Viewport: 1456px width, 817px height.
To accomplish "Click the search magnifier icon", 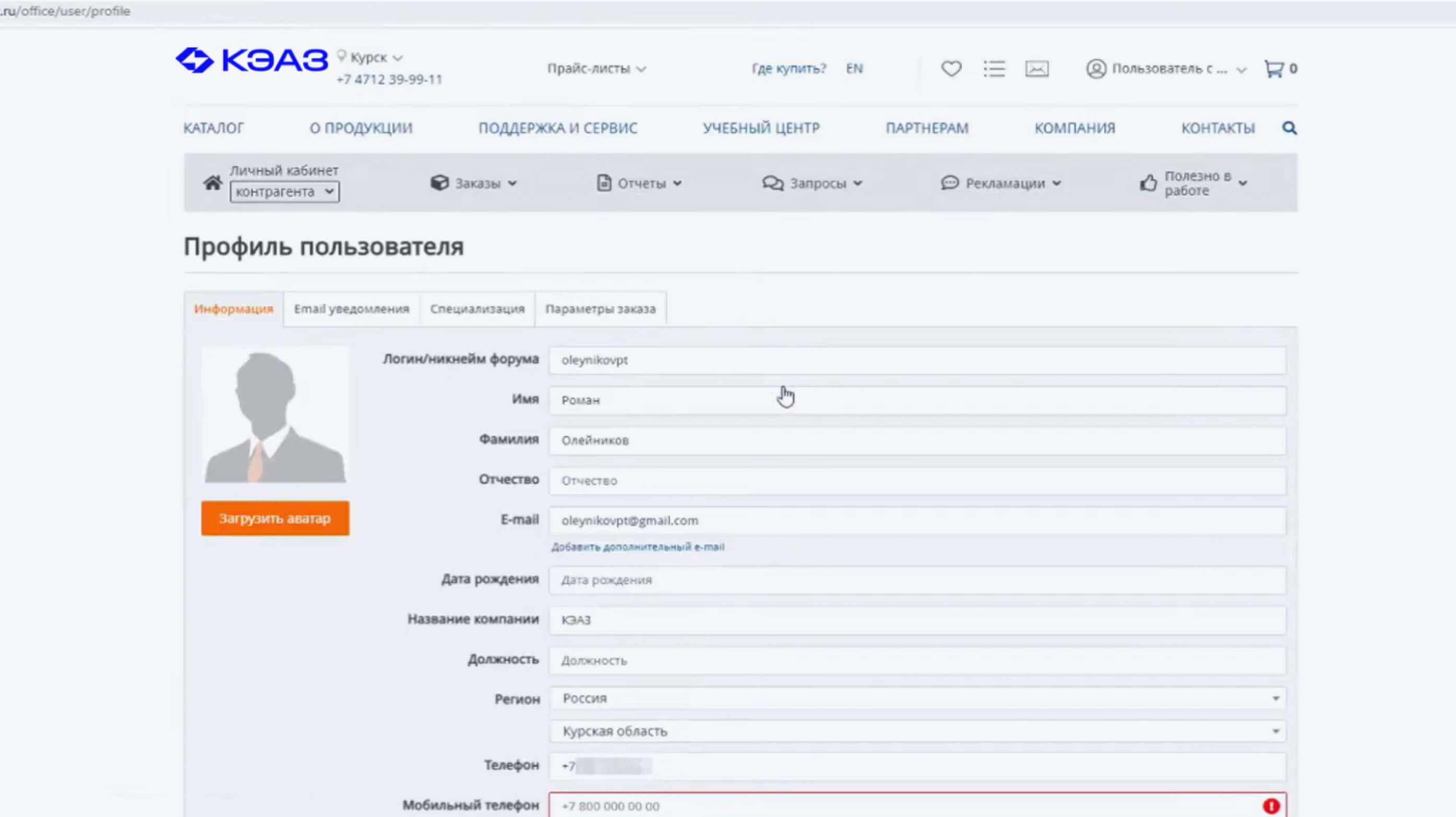I will (1289, 128).
